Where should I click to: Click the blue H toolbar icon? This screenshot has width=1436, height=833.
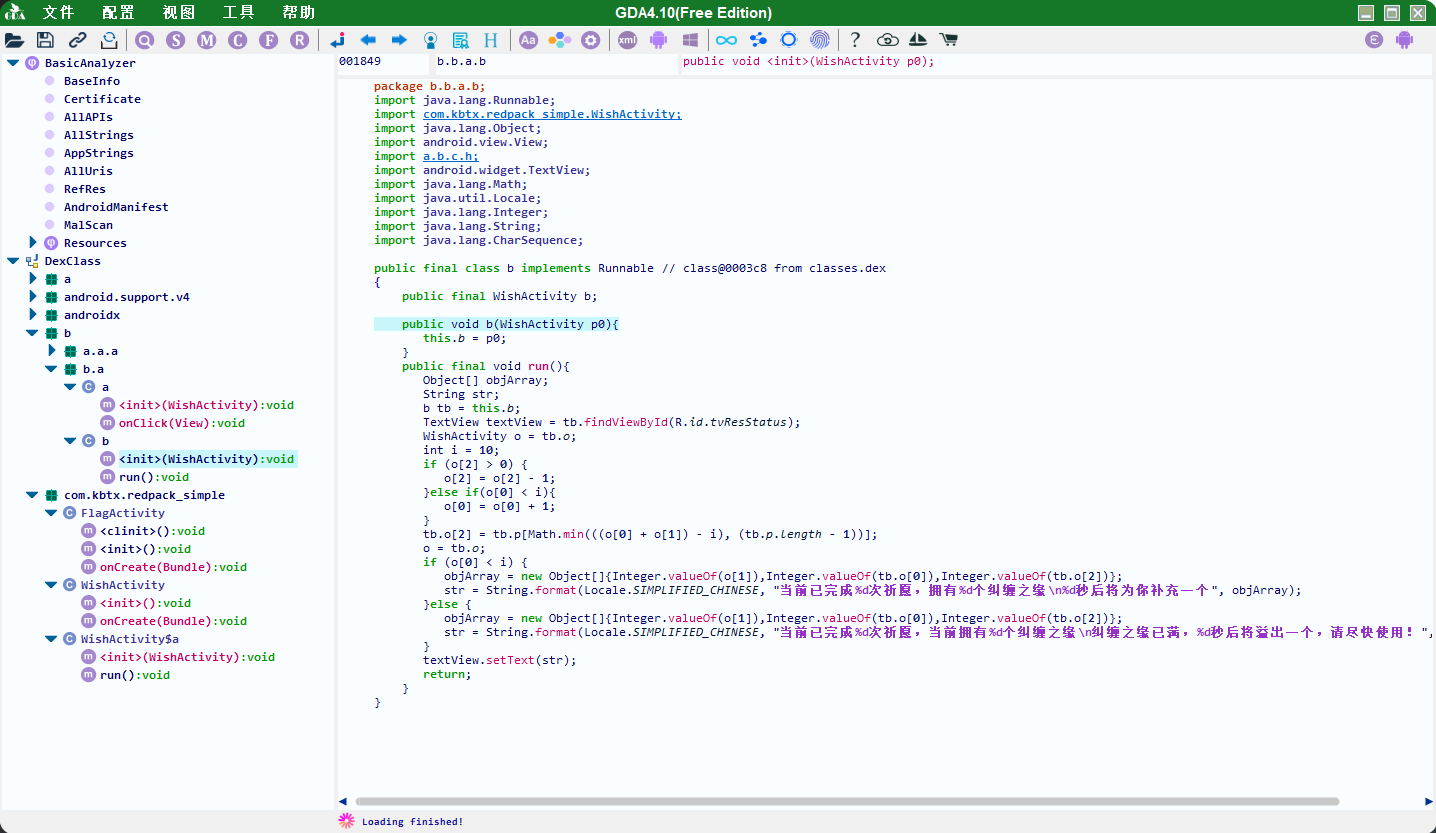pos(491,40)
